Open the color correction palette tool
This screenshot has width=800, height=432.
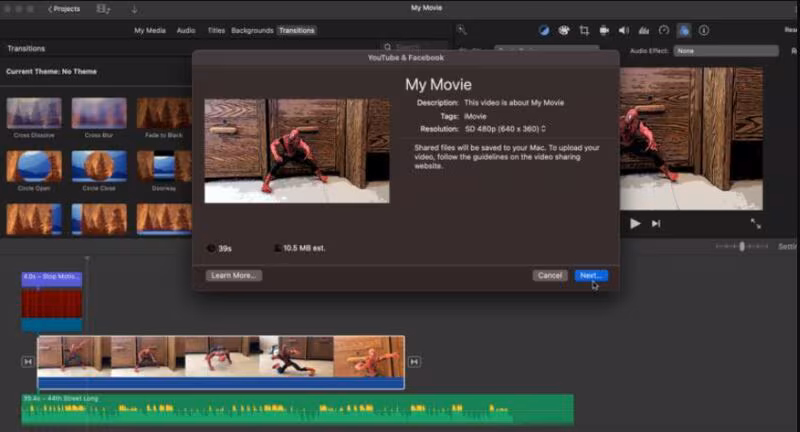point(564,31)
